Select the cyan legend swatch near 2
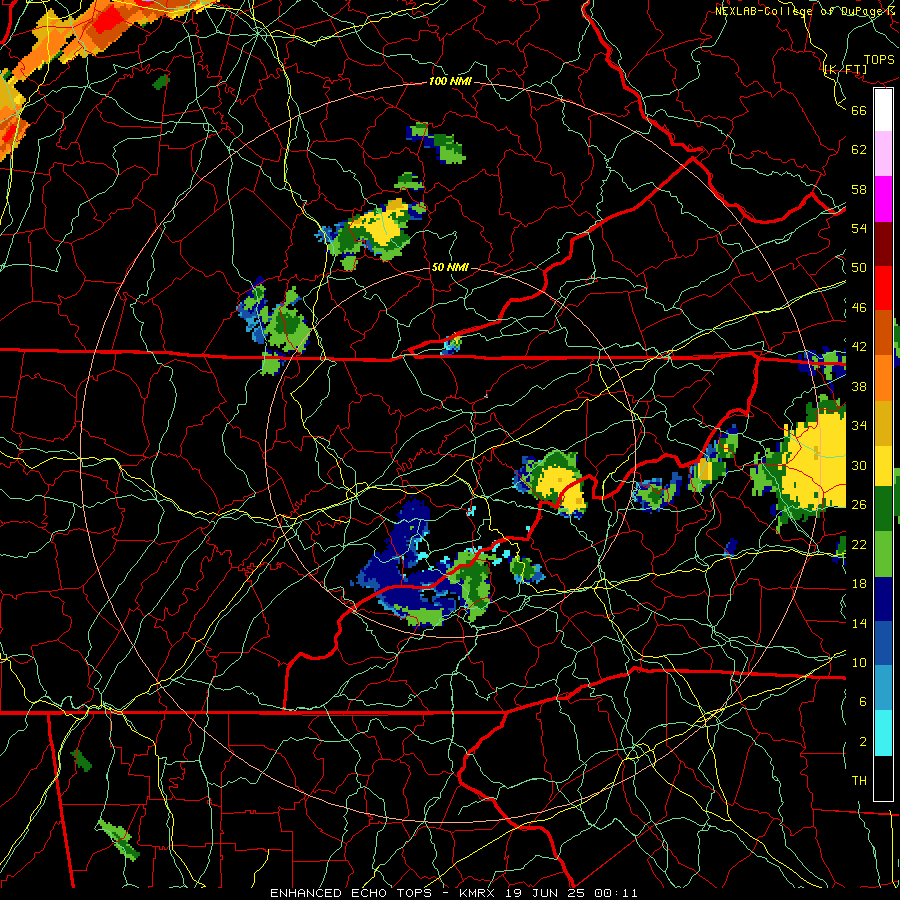 pos(883,732)
